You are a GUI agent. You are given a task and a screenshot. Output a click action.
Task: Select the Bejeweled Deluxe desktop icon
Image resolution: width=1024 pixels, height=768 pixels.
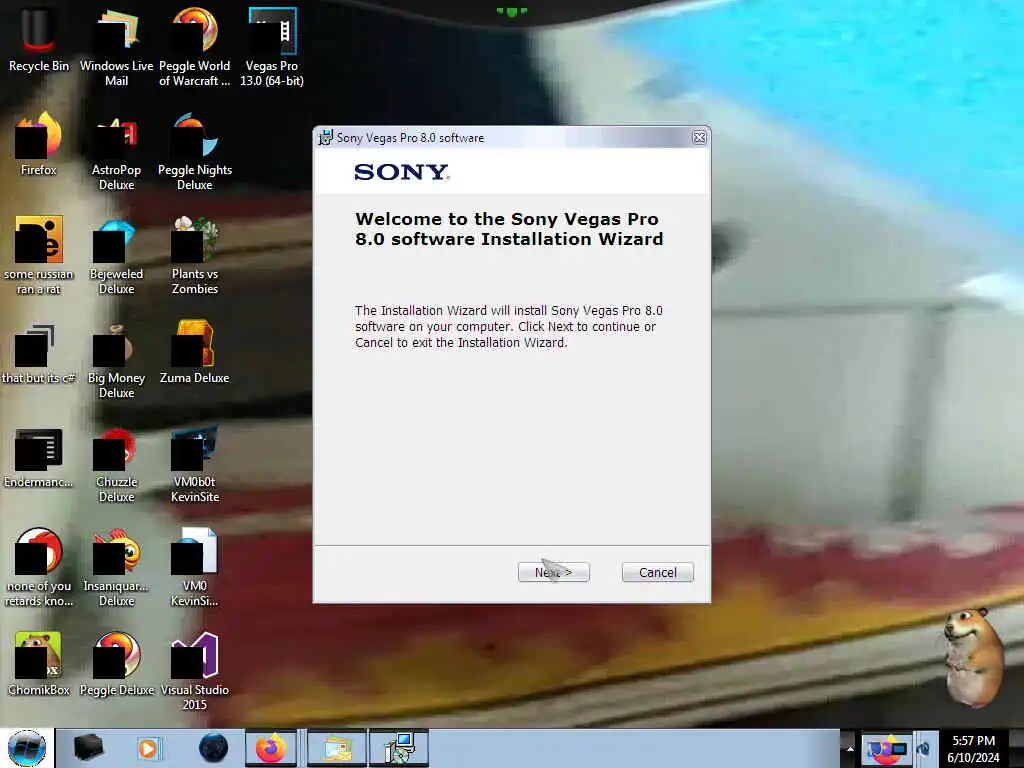(116, 255)
